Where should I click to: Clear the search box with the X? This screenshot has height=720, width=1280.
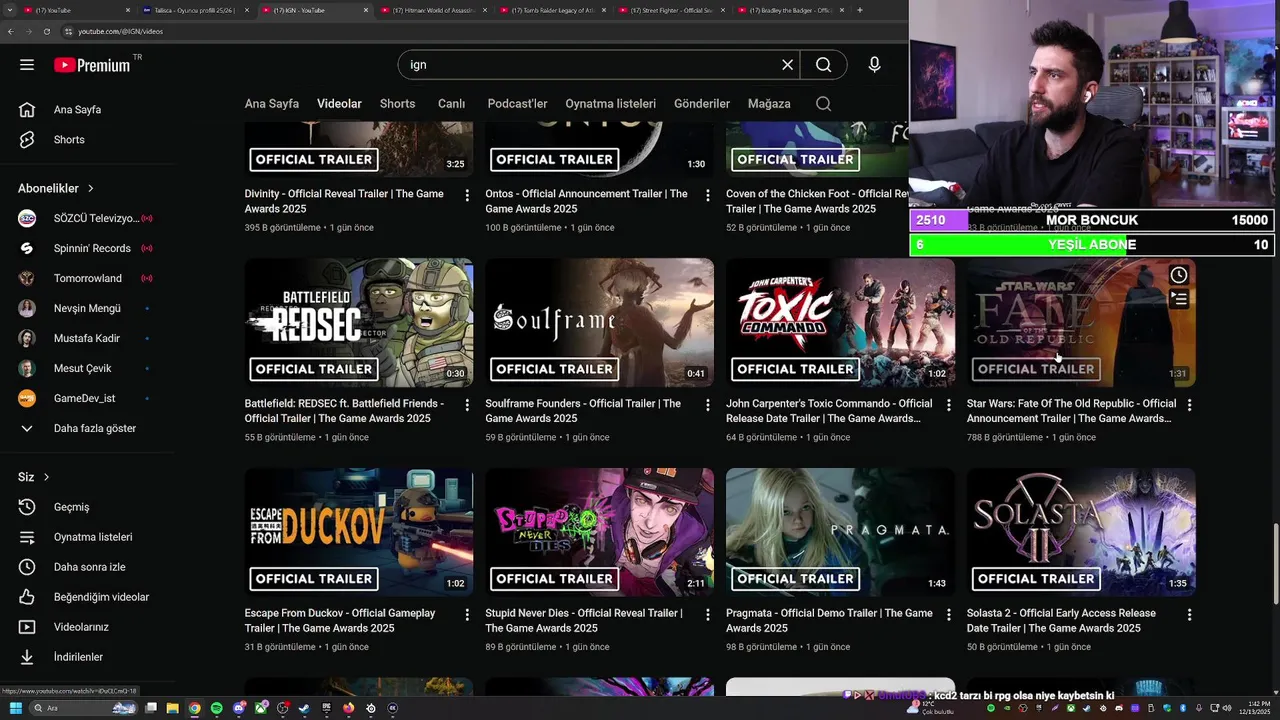pos(788,65)
